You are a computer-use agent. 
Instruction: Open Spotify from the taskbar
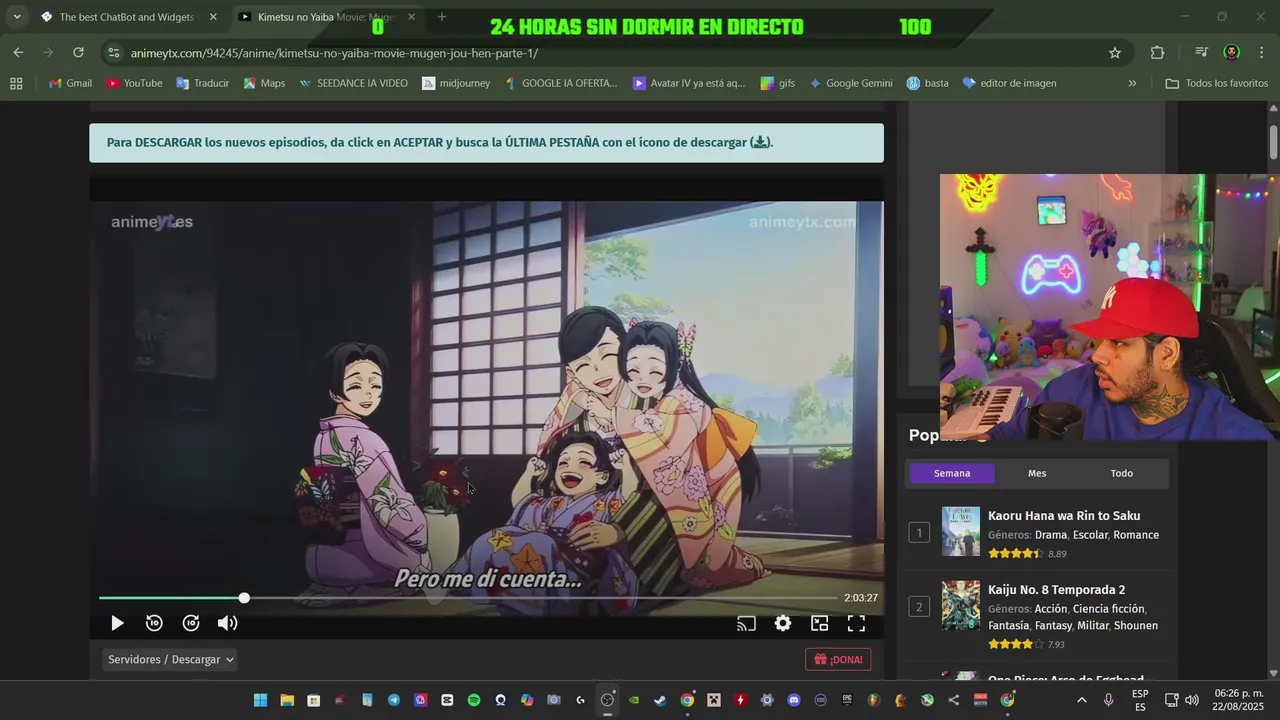[474, 700]
